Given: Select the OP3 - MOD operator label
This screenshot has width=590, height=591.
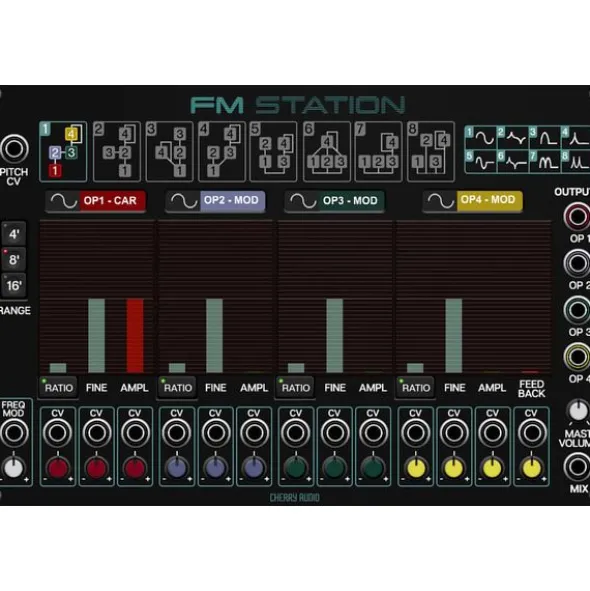Looking at the screenshot, I should 351,201.
